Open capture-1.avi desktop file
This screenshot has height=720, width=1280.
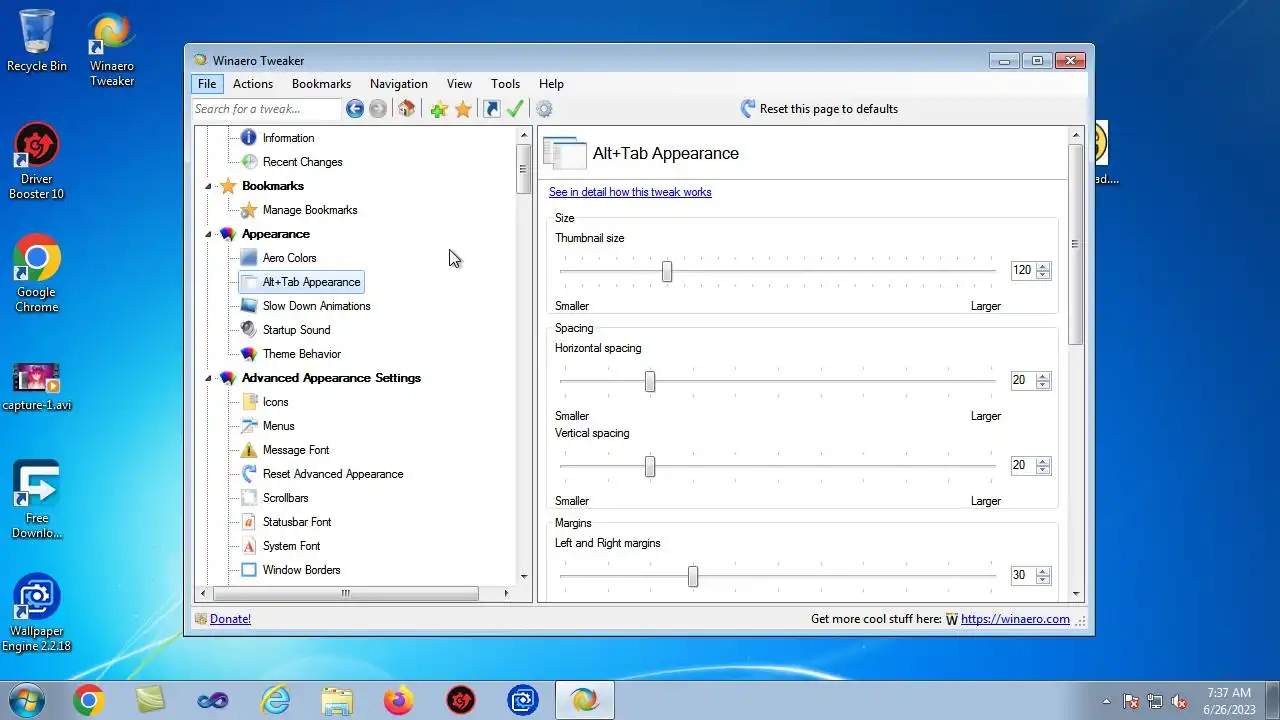point(37,387)
